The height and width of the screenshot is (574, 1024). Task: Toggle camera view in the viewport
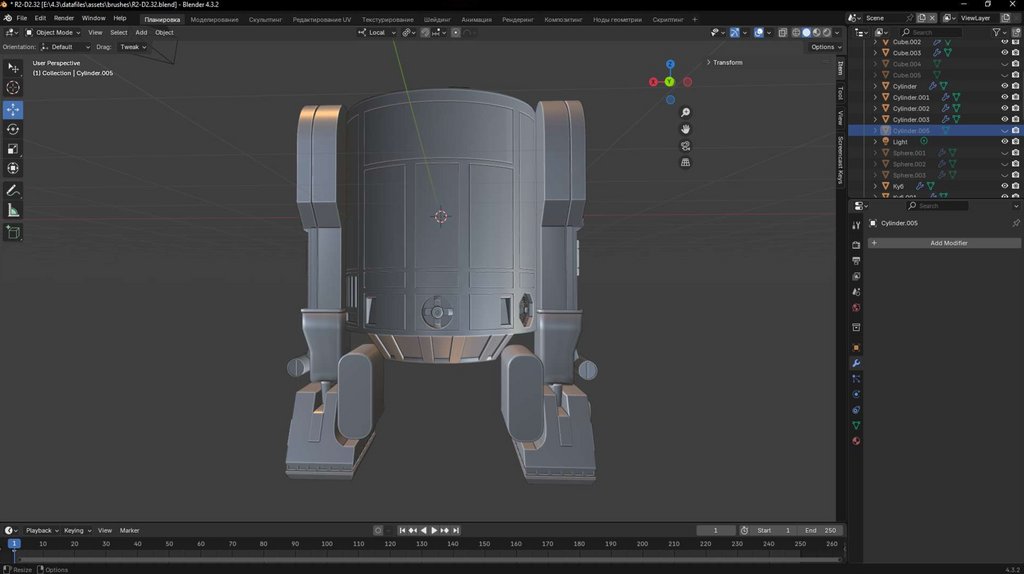point(686,145)
